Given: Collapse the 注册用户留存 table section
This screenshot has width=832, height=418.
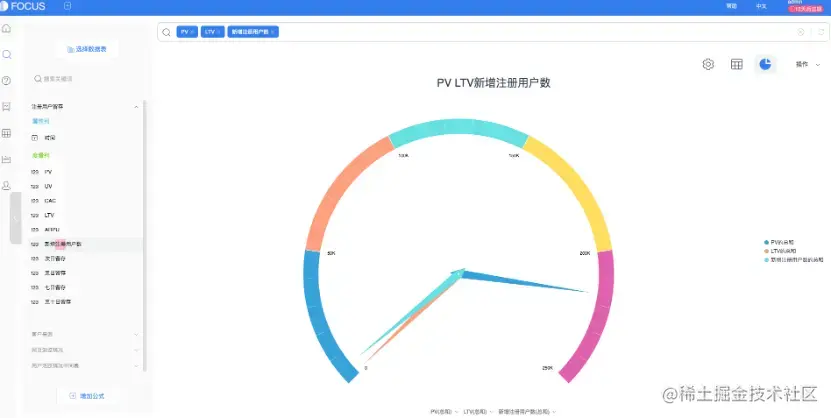Looking at the screenshot, I should click(136, 107).
